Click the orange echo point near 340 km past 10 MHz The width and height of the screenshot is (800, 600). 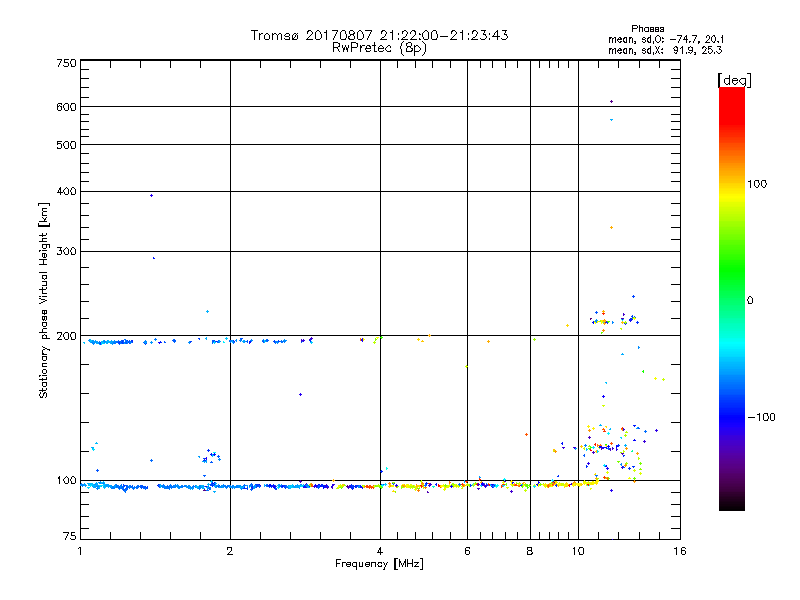point(611,228)
